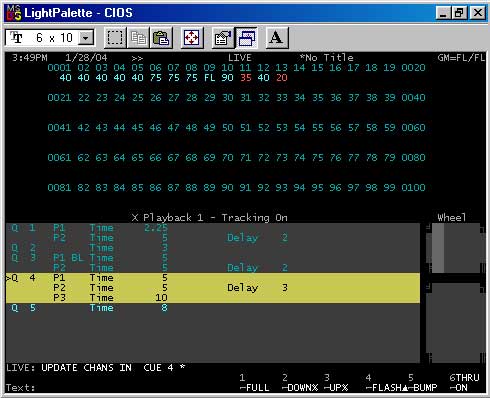Click the P3 Time 10 row

(213, 298)
